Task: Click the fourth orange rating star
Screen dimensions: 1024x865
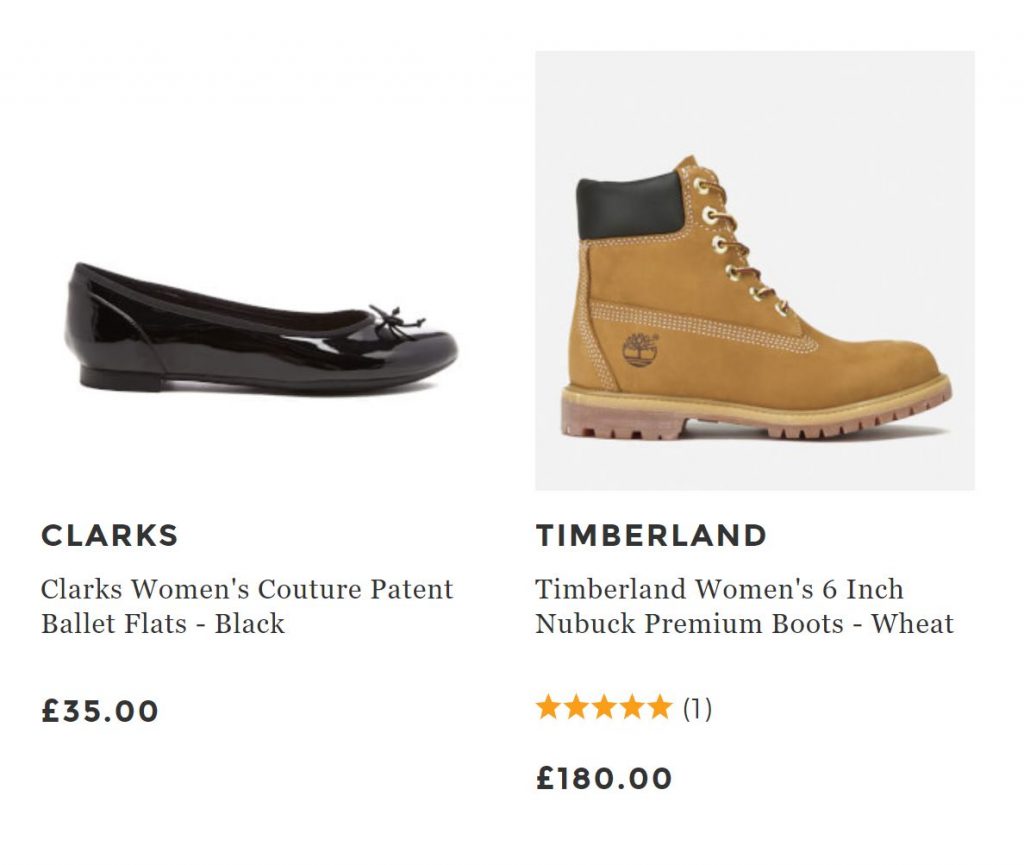Action: pyautogui.click(x=631, y=709)
